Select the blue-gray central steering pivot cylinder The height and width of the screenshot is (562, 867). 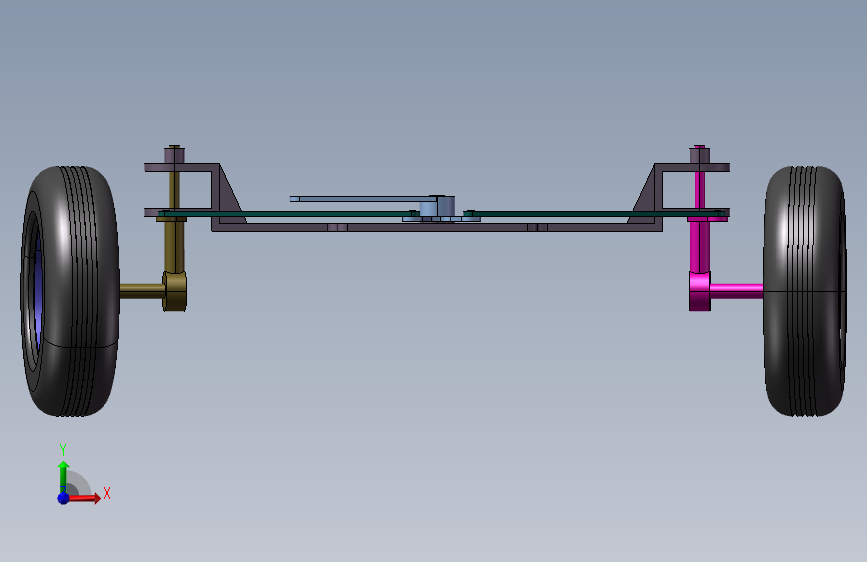(437, 207)
